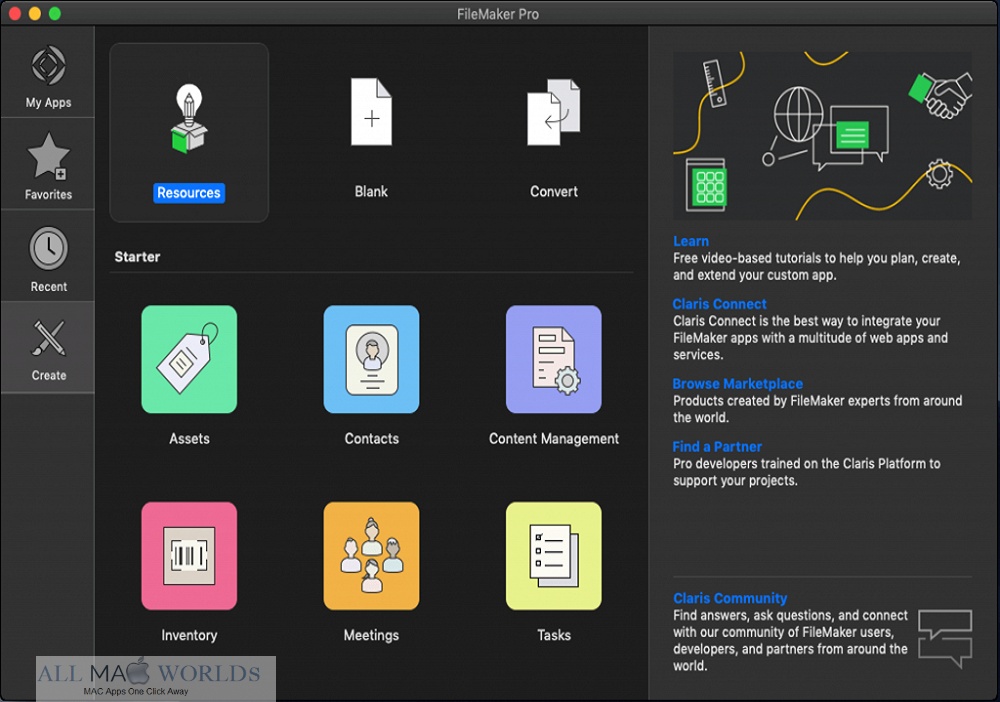The image size is (1000, 702).
Task: Open the My Apps sidebar section
Action: pos(48,73)
